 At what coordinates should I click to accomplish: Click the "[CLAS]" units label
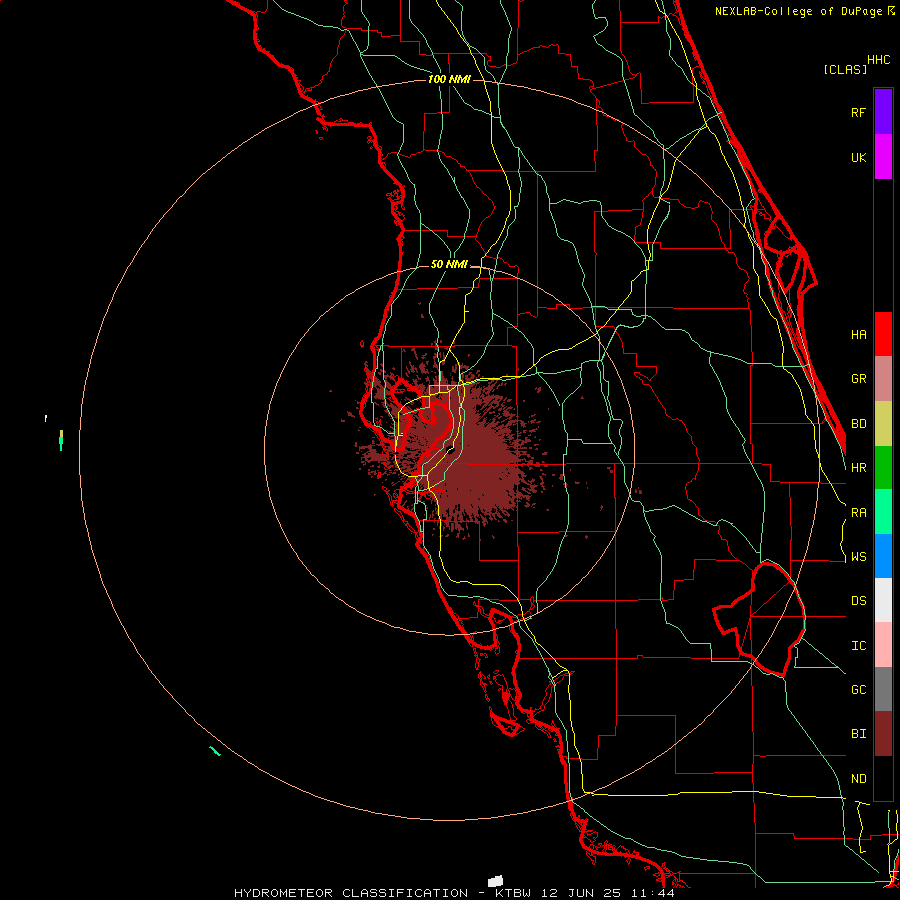click(x=845, y=69)
